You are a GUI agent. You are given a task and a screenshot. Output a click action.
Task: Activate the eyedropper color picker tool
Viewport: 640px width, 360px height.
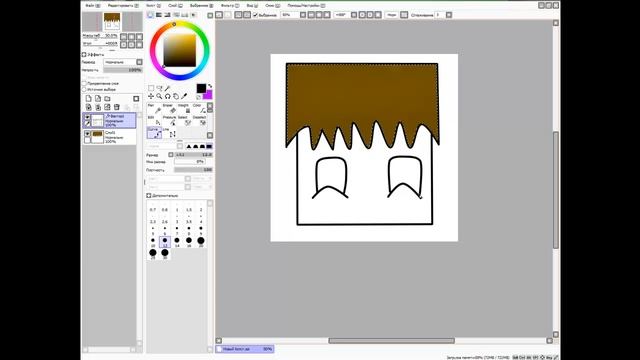click(x=184, y=96)
